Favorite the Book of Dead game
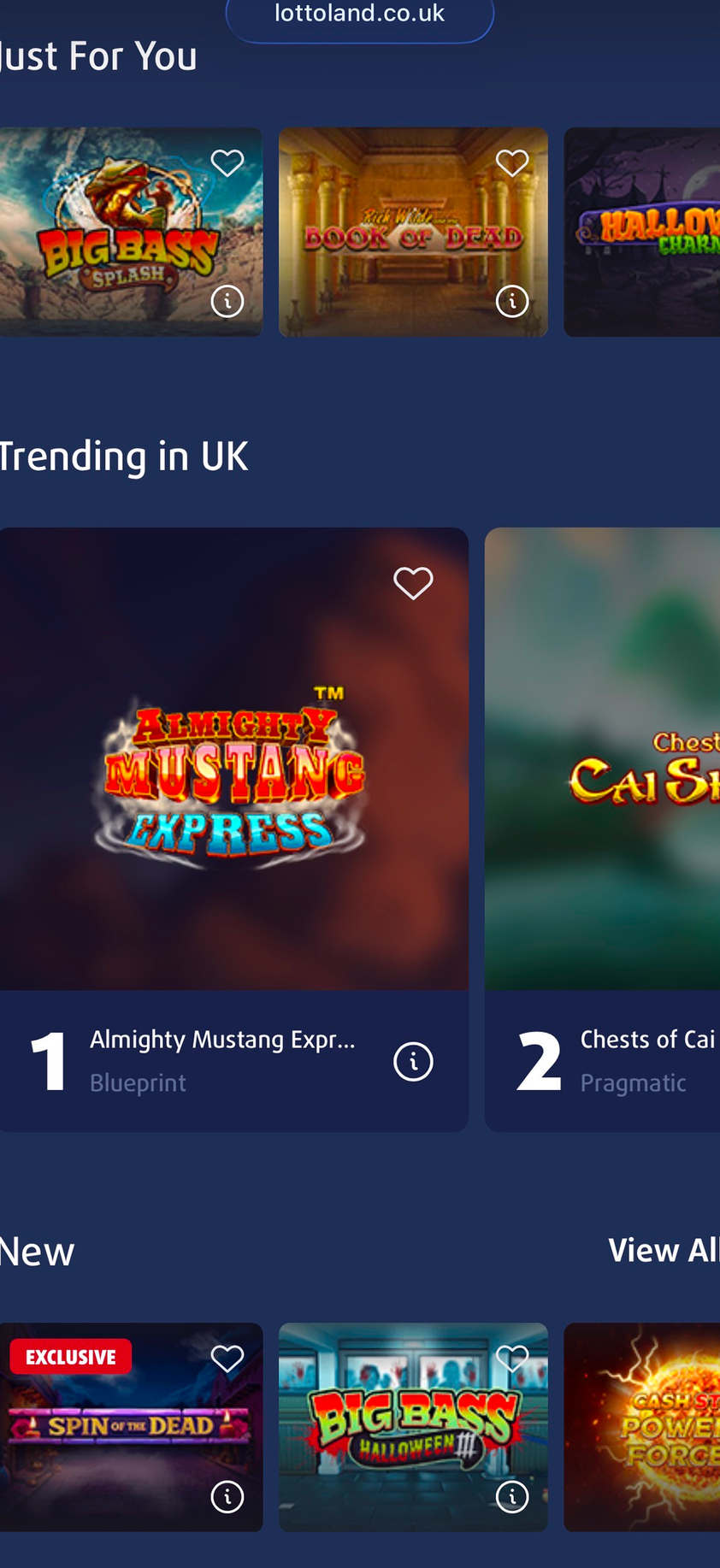Viewport: 720px width, 1568px height. tap(512, 162)
